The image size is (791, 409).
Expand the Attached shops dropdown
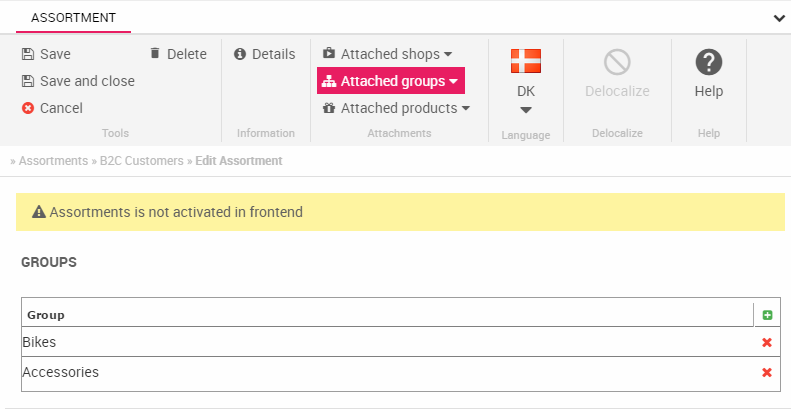[387, 54]
